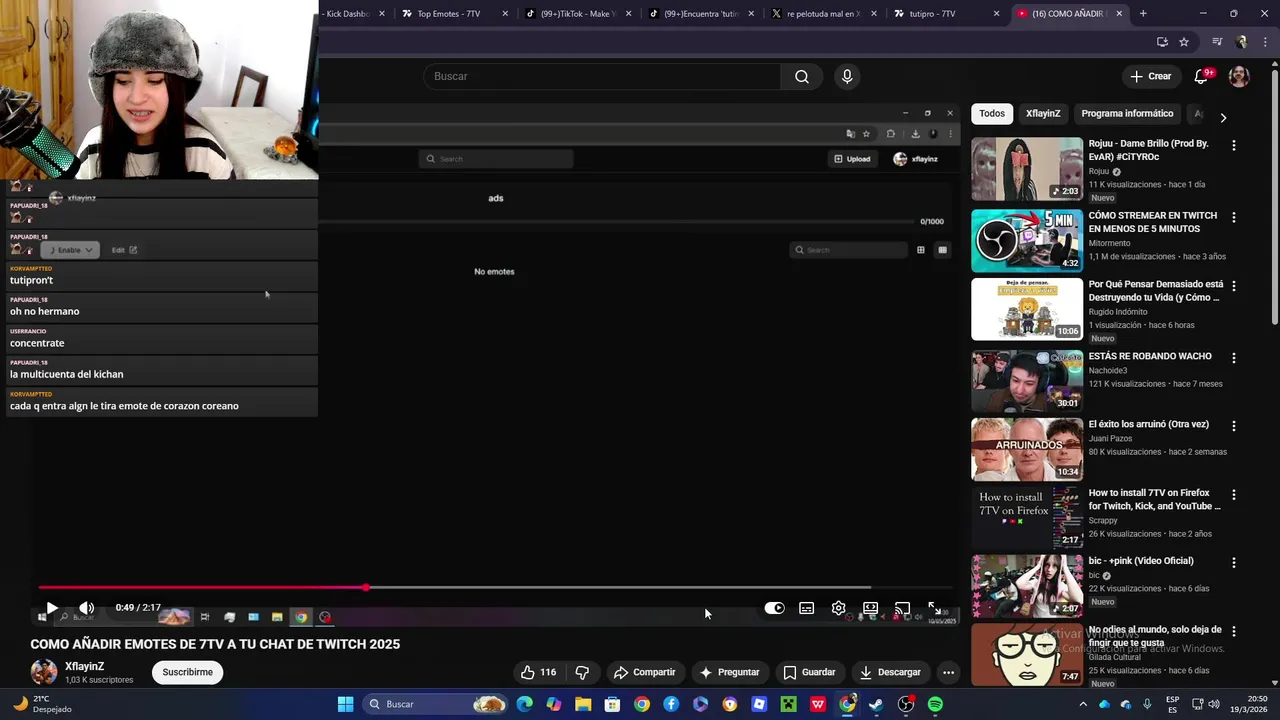Viewport: 1280px width, 720px height.
Task: Open Steam from the taskbar
Action: click(876, 704)
